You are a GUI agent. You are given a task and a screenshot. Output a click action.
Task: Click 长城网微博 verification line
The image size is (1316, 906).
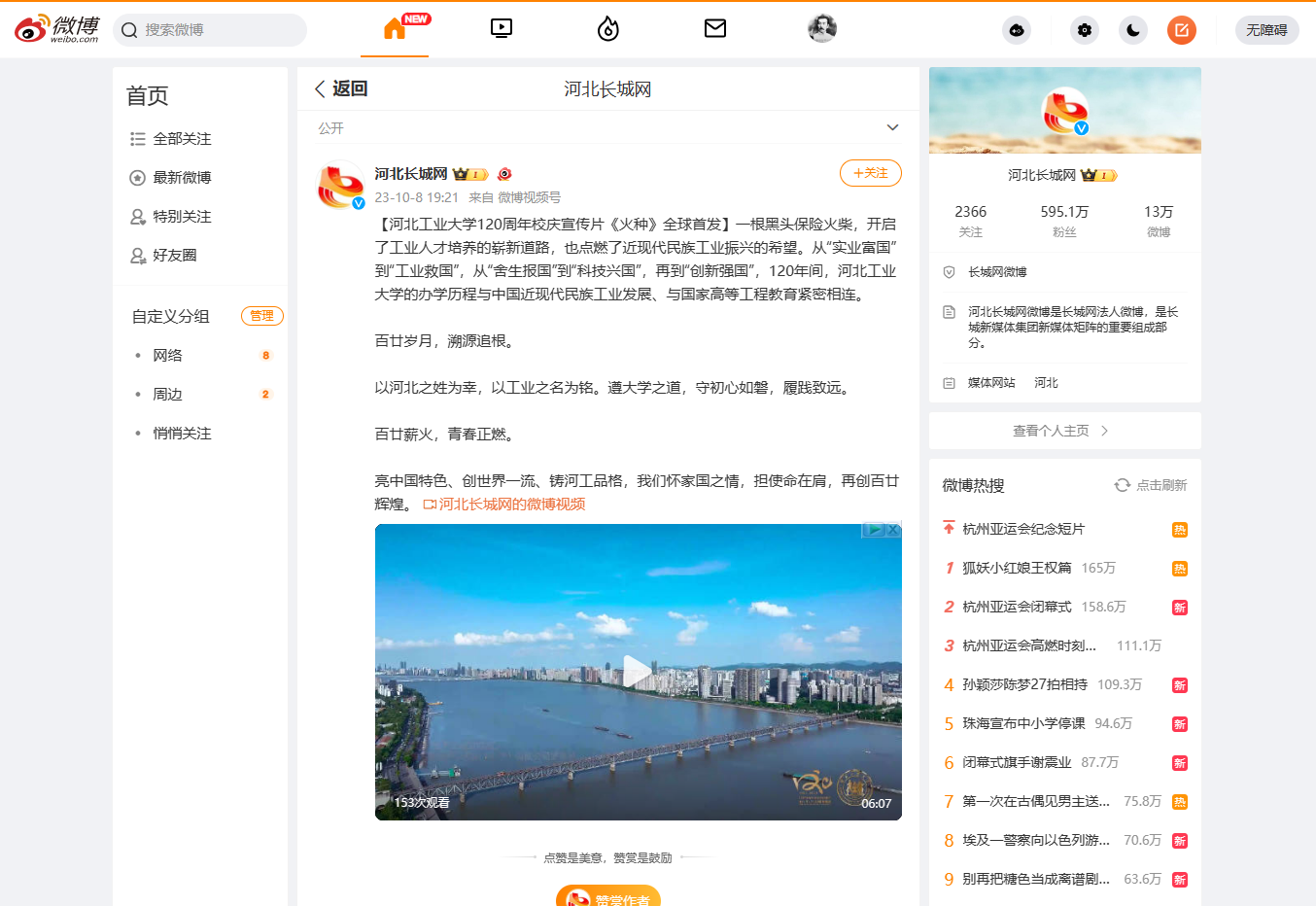tap(997, 272)
